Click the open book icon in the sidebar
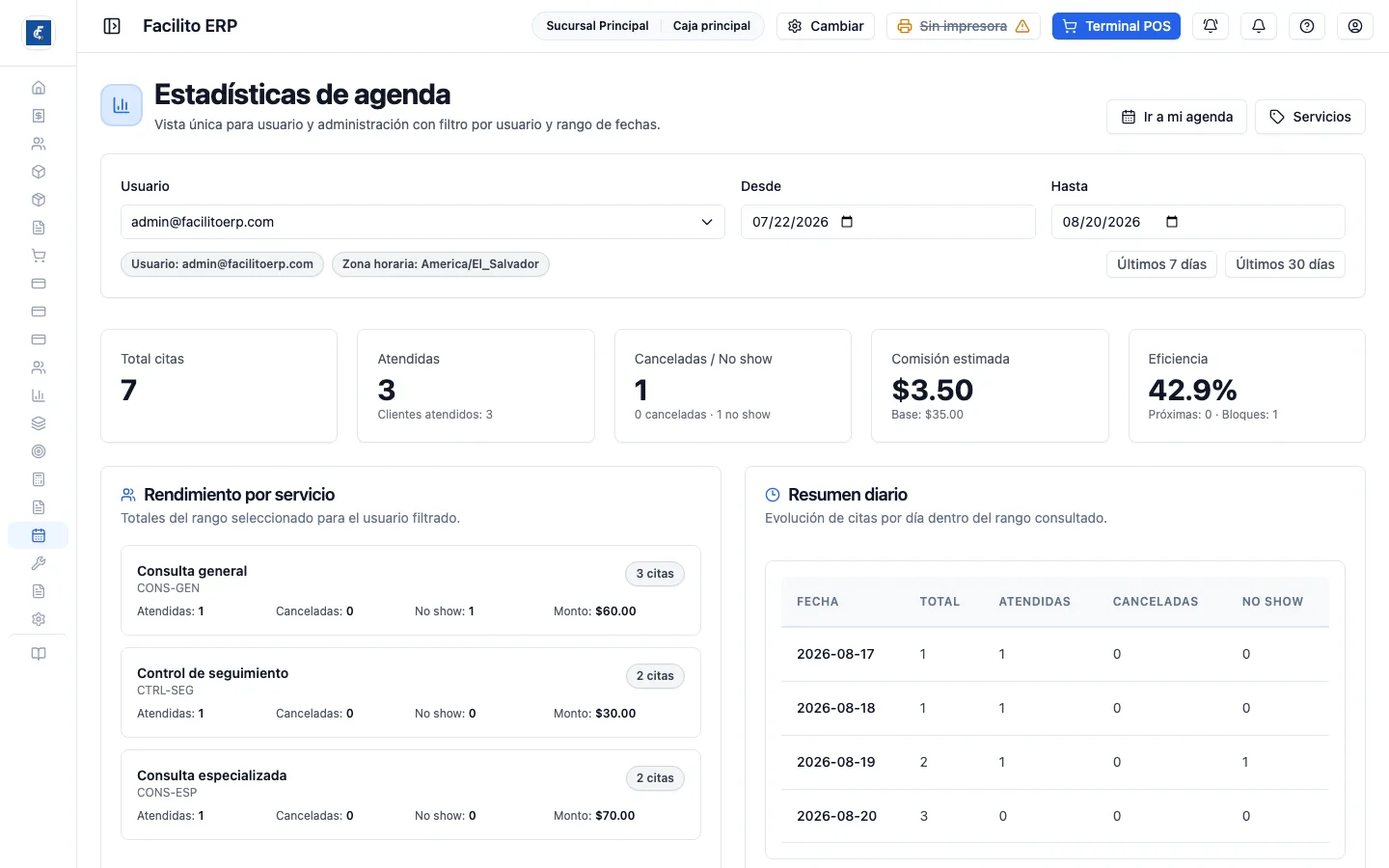The width and height of the screenshot is (1389, 868). 39,654
